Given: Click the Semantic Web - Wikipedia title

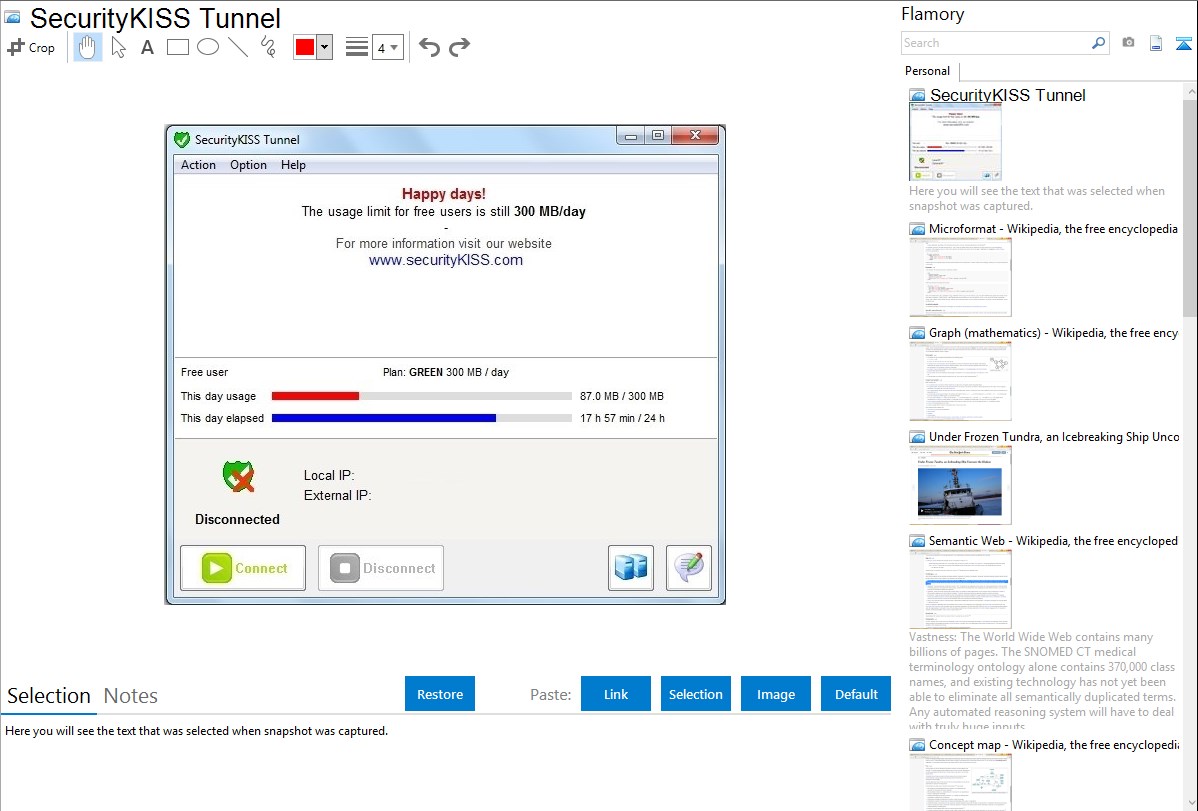Looking at the screenshot, I should click(x=1053, y=540).
